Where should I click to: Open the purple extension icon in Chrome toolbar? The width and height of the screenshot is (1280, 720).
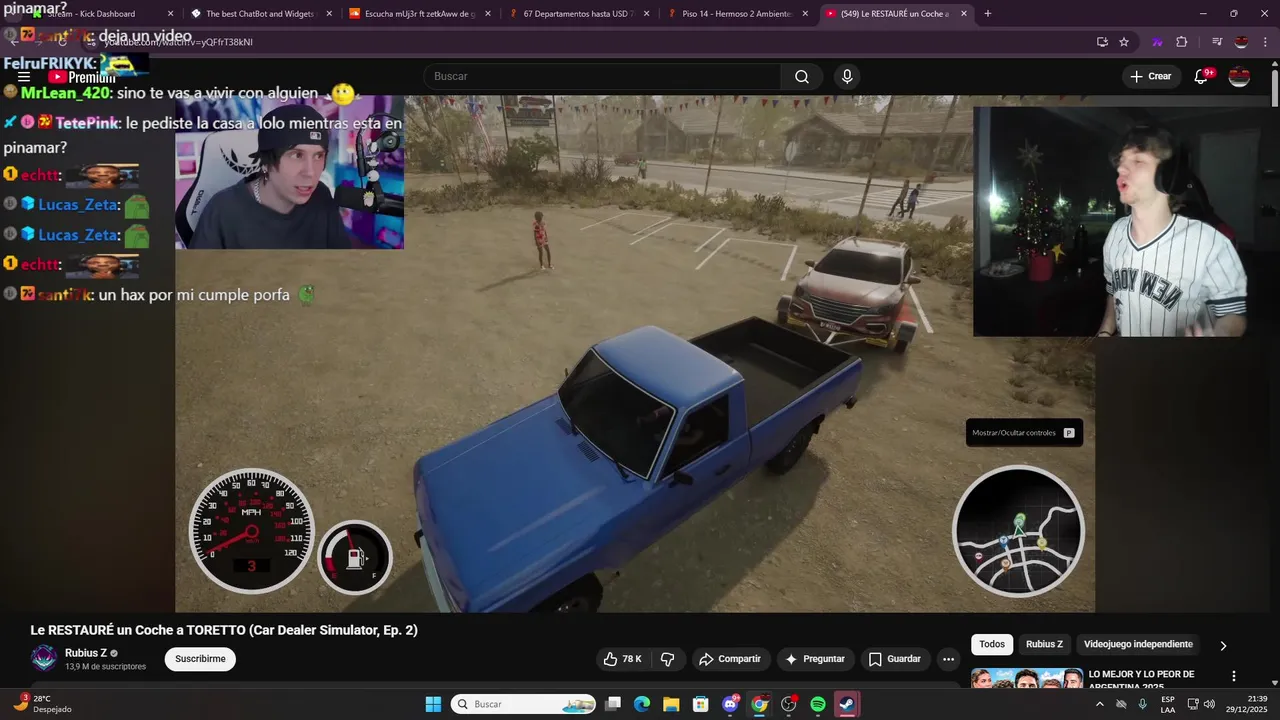coord(1158,42)
